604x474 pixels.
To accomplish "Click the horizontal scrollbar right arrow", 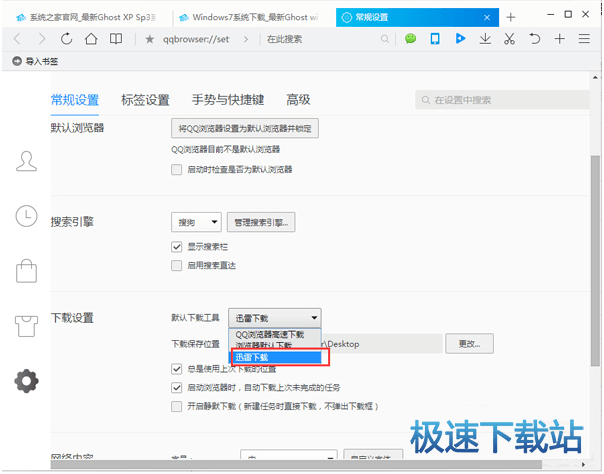I will pos(584,465).
